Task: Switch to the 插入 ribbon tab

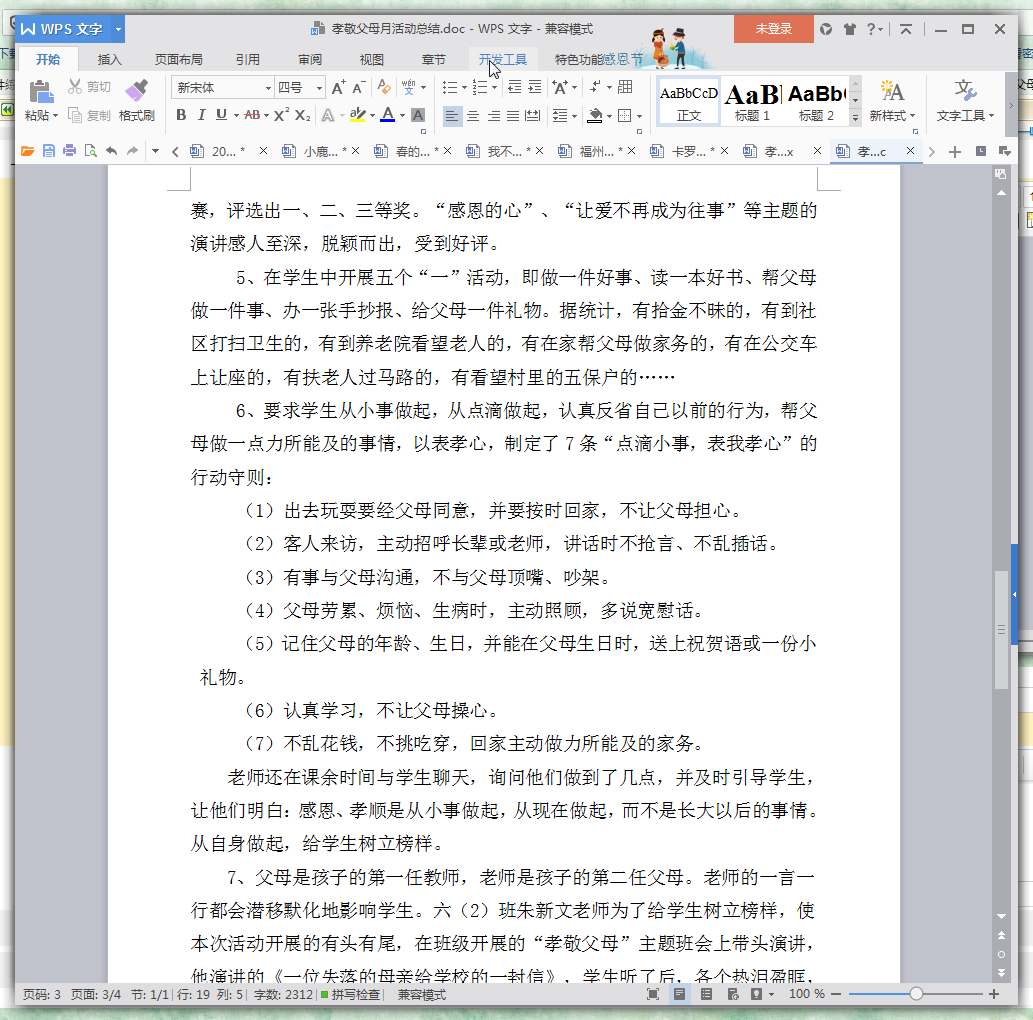Action: point(109,59)
